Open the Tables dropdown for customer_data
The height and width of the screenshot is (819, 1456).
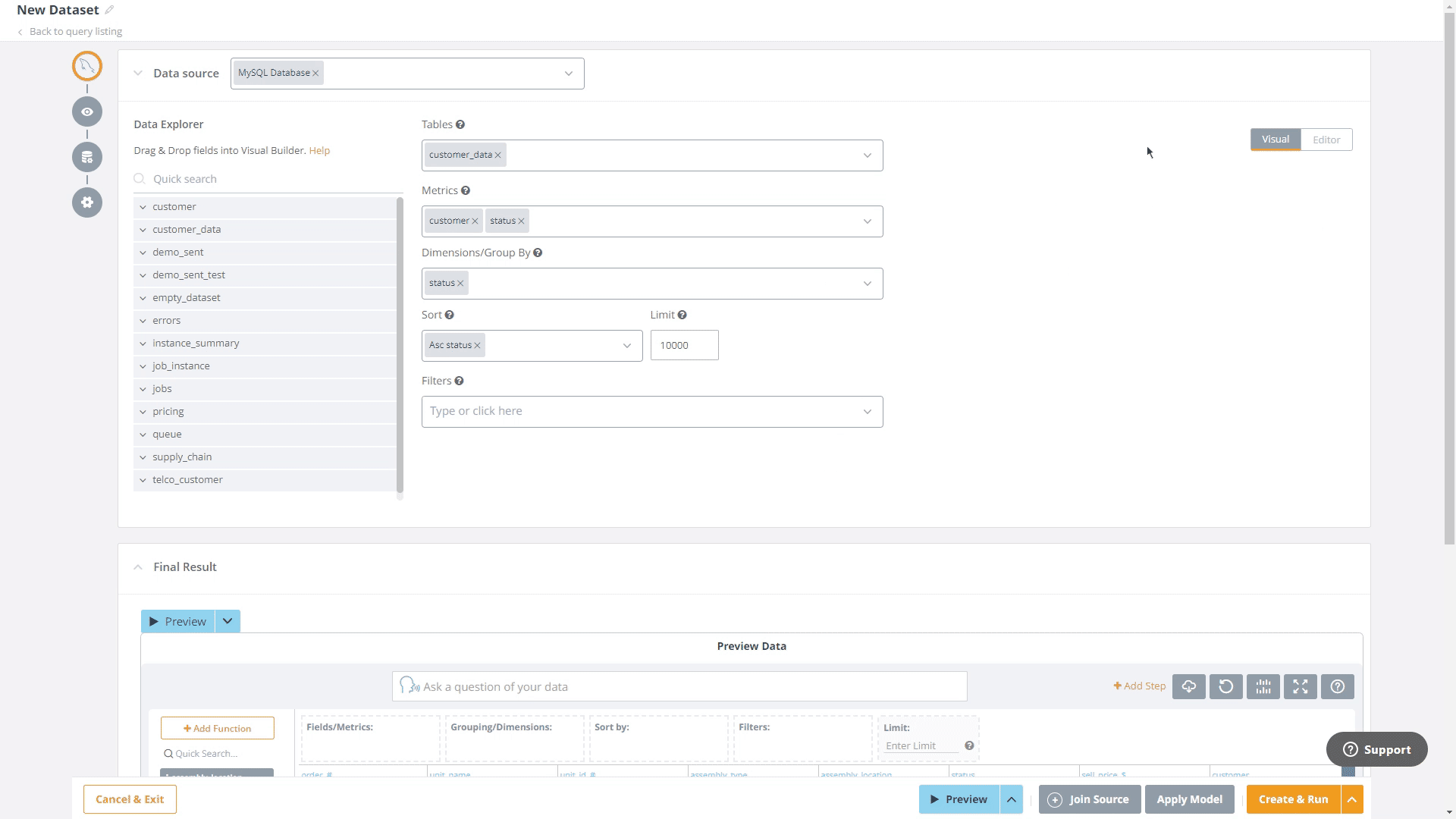click(866, 155)
